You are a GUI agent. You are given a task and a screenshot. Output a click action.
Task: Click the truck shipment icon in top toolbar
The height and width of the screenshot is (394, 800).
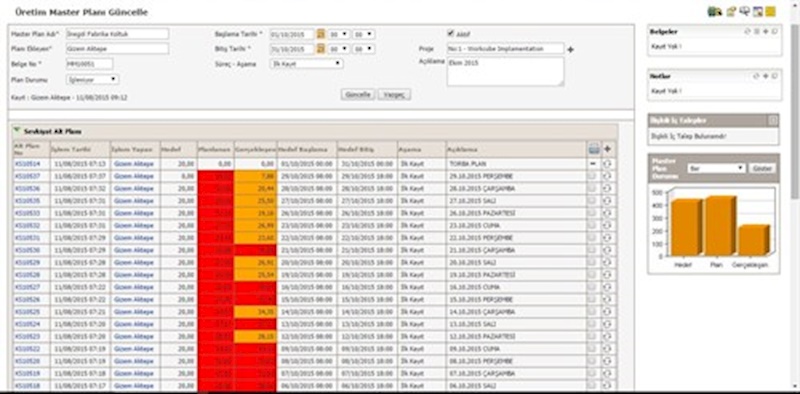[715, 12]
